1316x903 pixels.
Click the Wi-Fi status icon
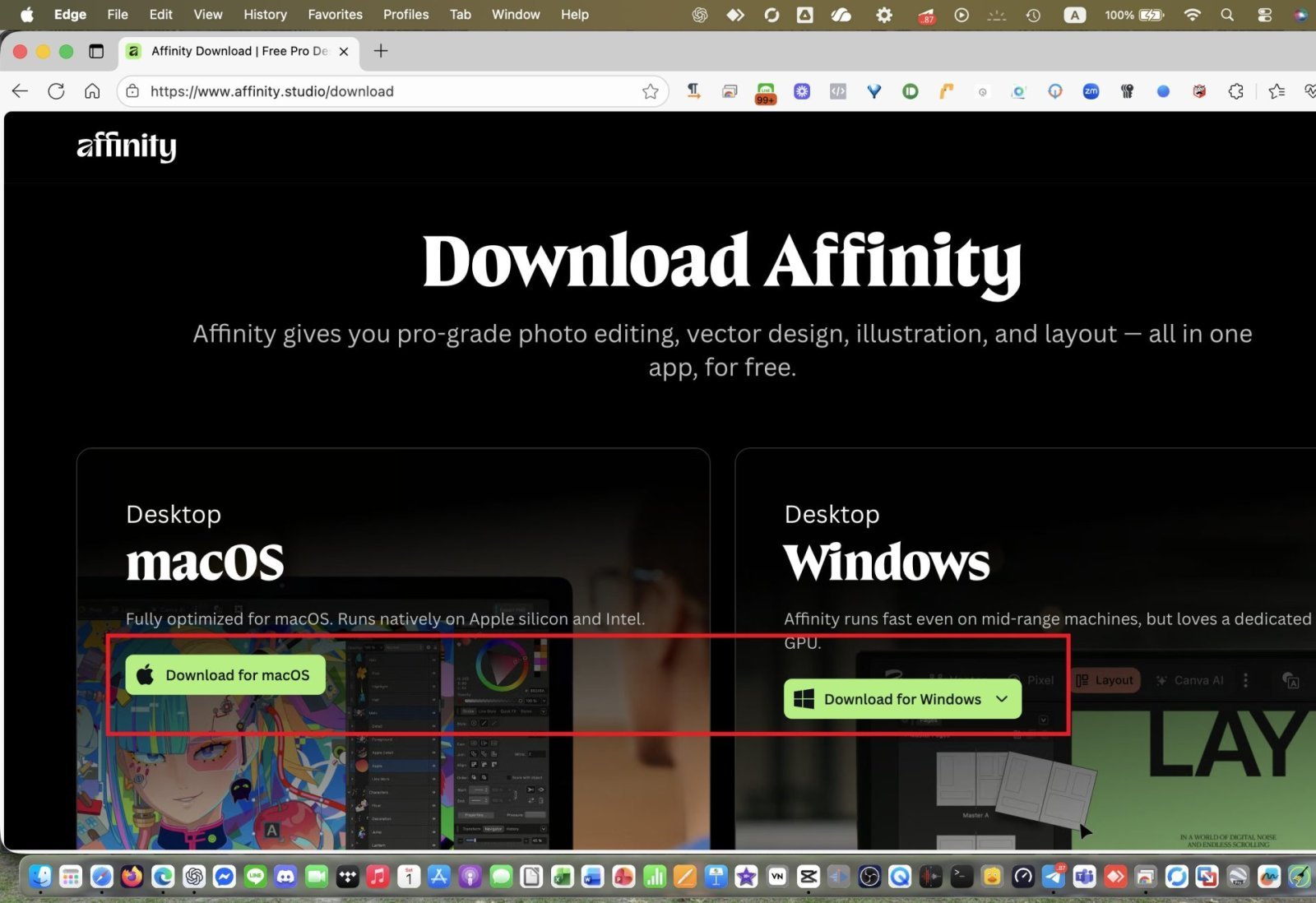[1192, 15]
